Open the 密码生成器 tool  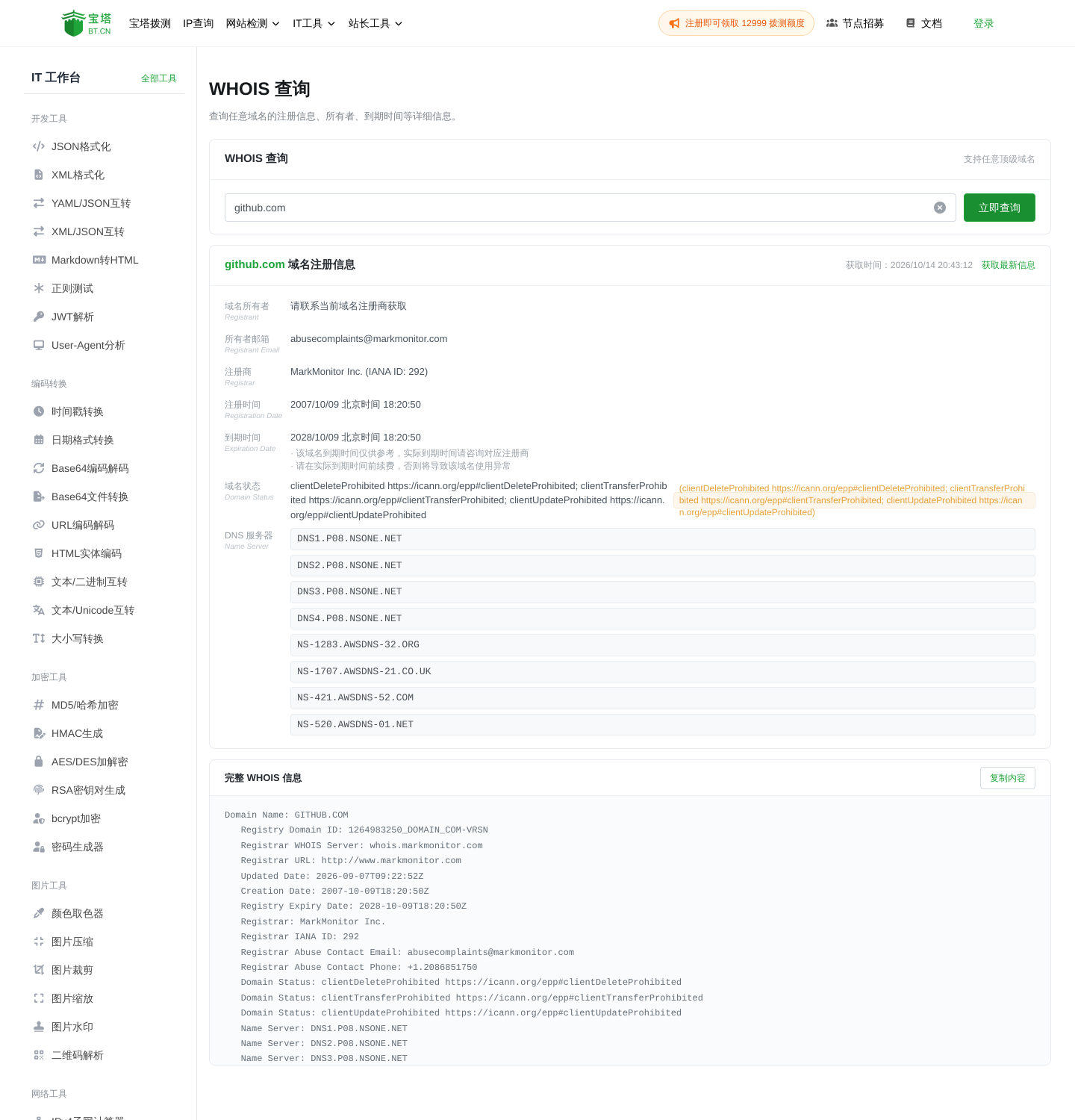78,847
